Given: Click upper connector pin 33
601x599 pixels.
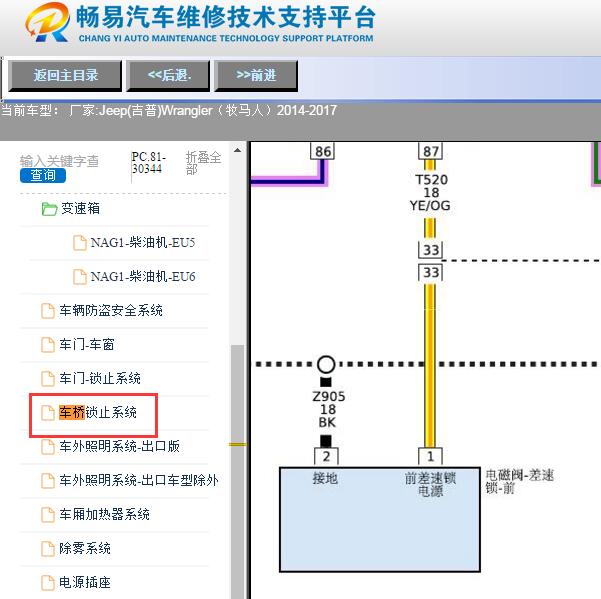Looking at the screenshot, I should 430,250.
